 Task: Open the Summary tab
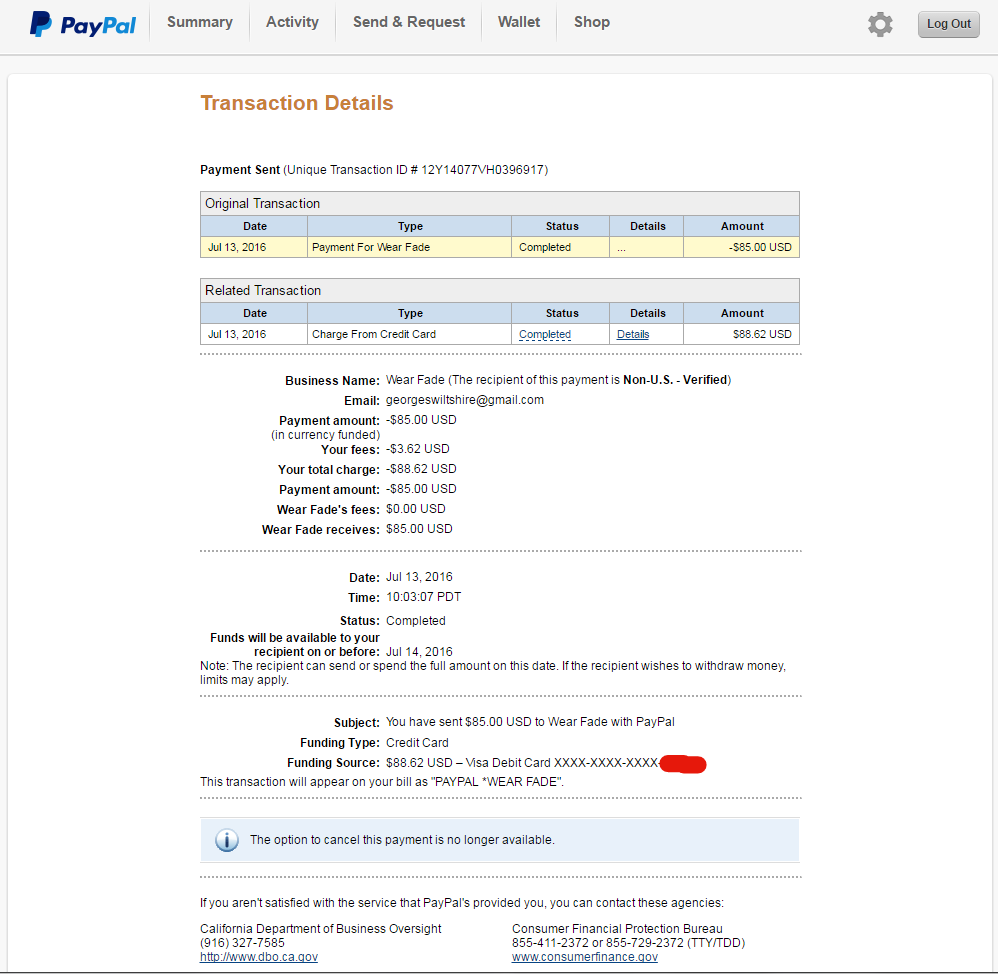pyautogui.click(x=200, y=22)
